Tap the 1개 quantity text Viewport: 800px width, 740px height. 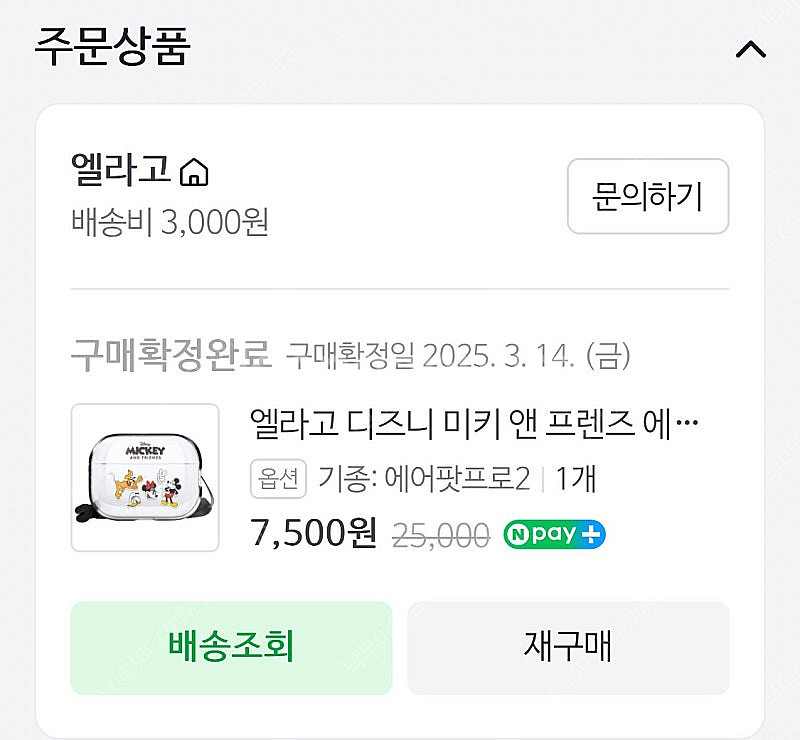tap(575, 480)
